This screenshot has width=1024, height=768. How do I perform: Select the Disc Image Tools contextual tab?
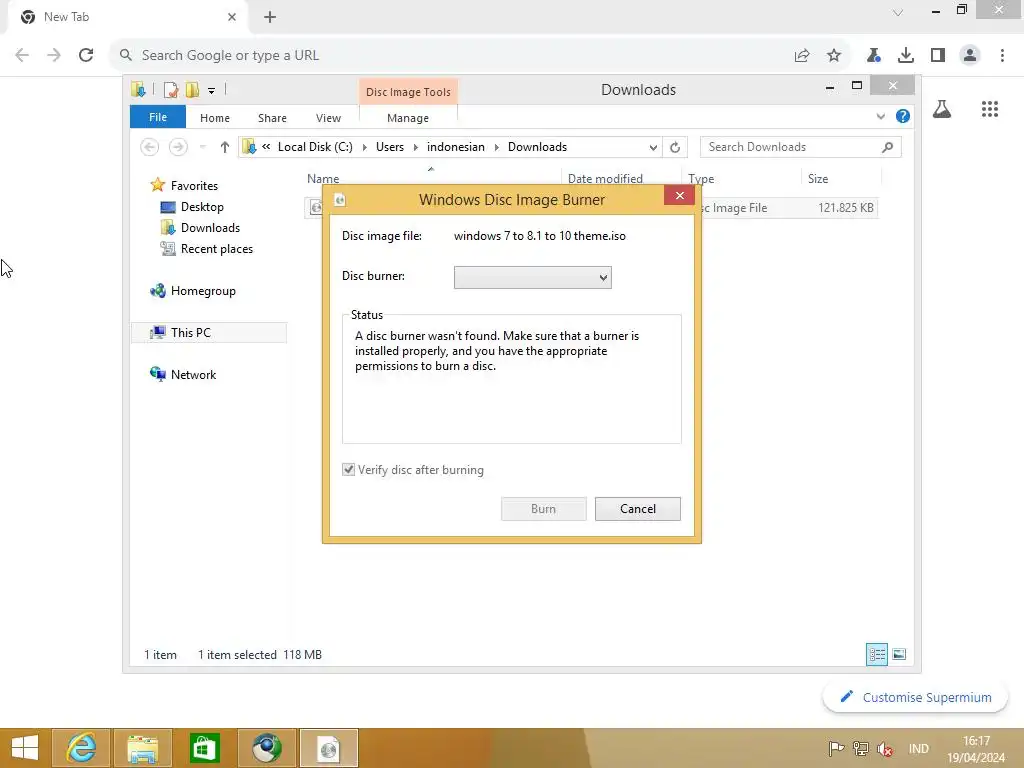click(408, 92)
